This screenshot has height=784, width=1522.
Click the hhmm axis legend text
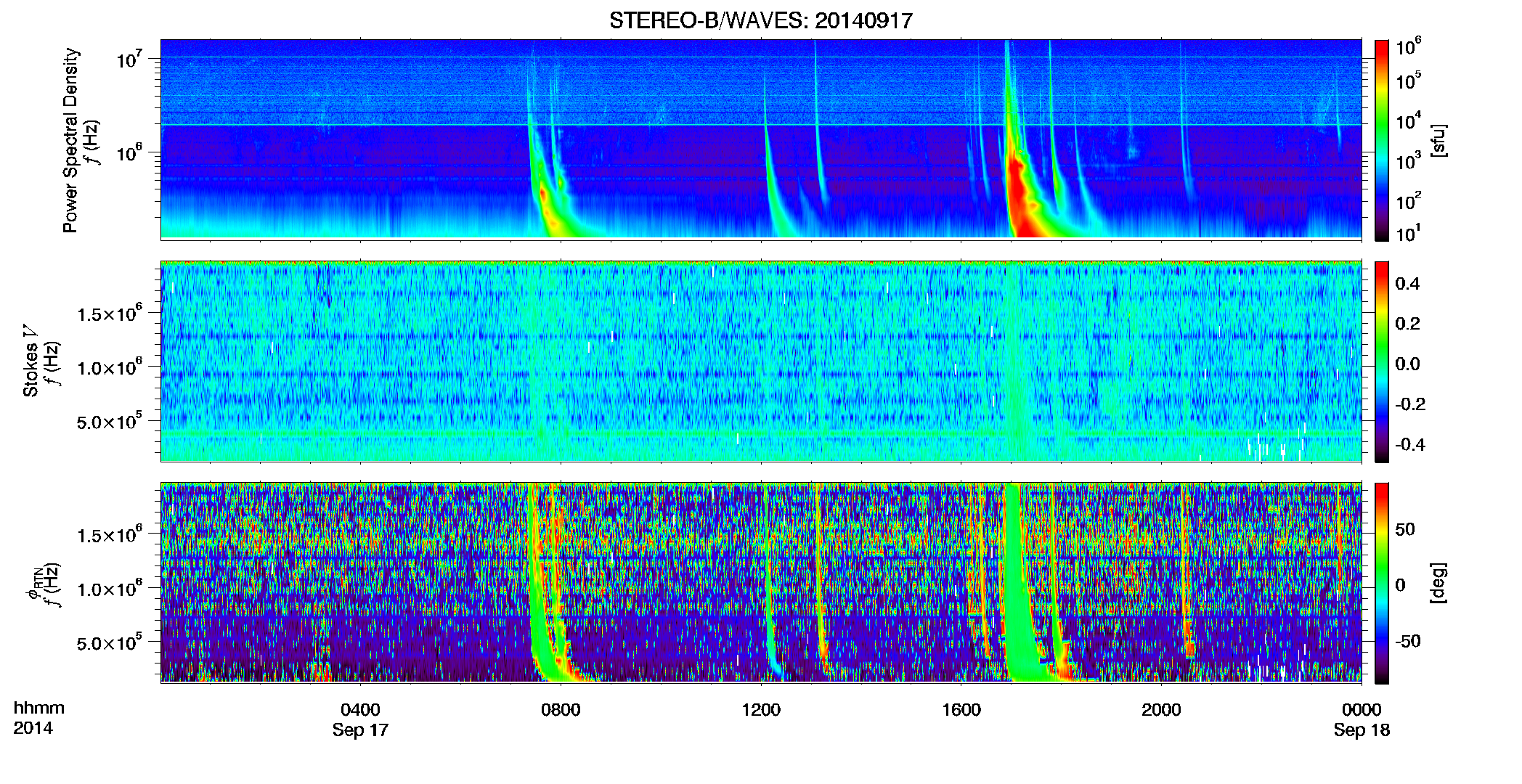[39, 708]
